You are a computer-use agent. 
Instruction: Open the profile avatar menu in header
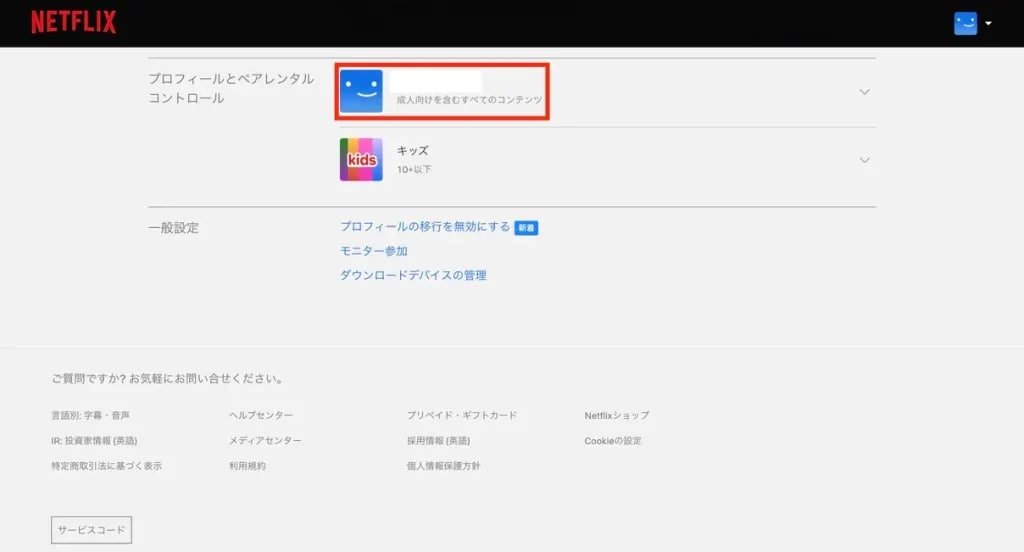coord(965,23)
